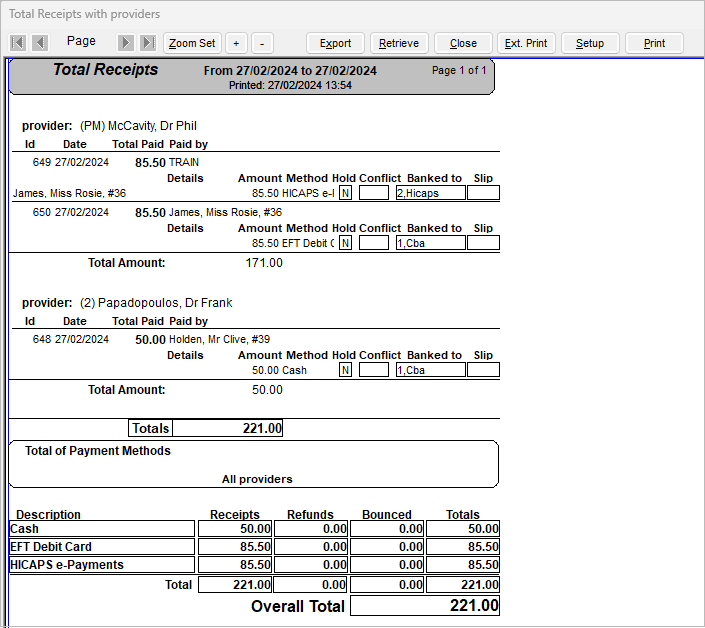The image size is (705, 628).
Task: Select HICAPS e-Payments description row
Action: [x=102, y=565]
